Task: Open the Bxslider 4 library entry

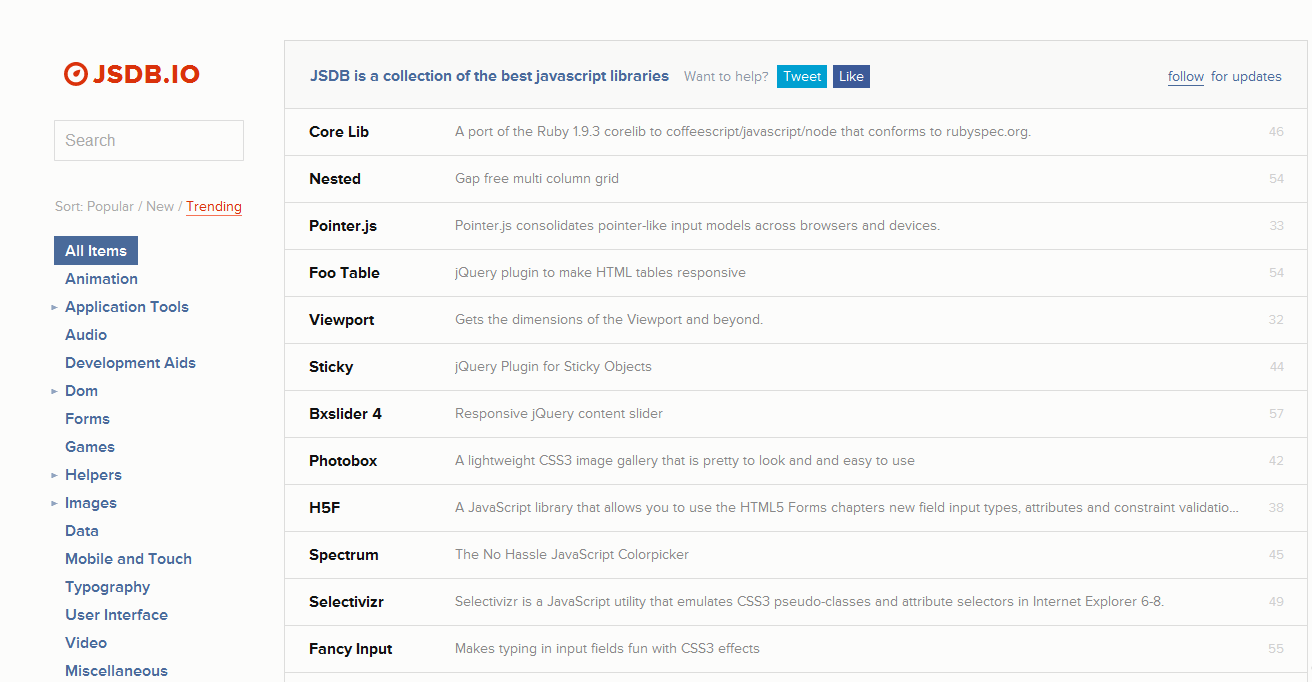Action: click(345, 414)
